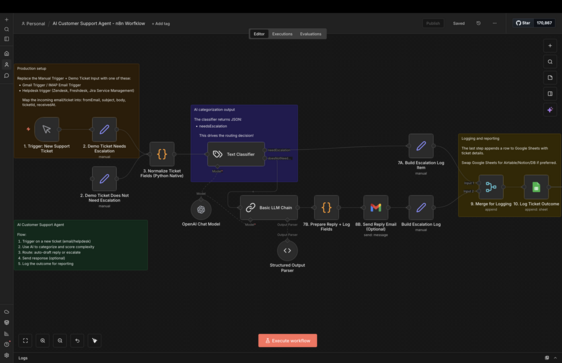Select the Merge for Logging node
The width and height of the screenshot is (562, 363).
pyautogui.click(x=491, y=187)
